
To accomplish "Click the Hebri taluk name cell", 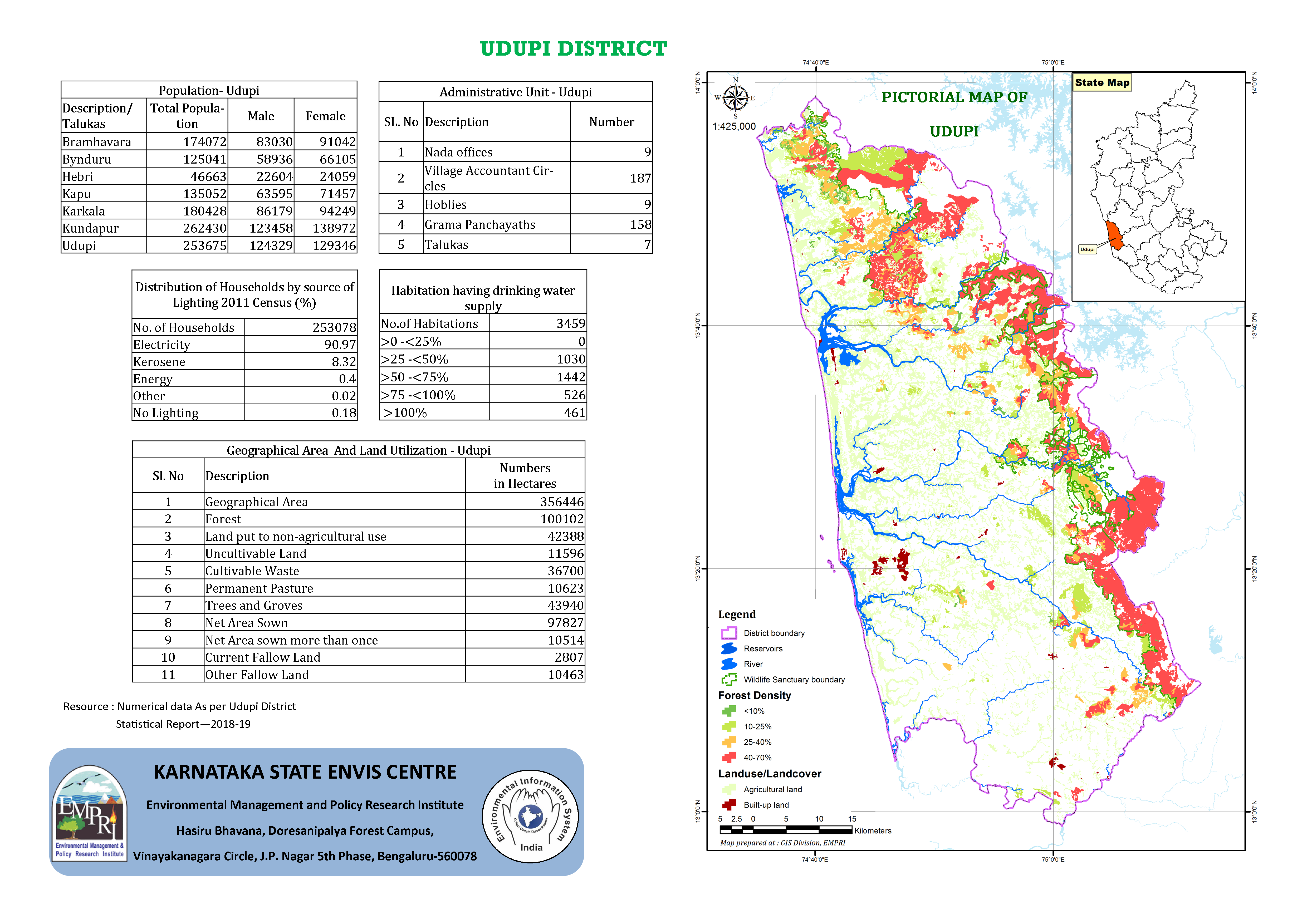I will (x=104, y=176).
